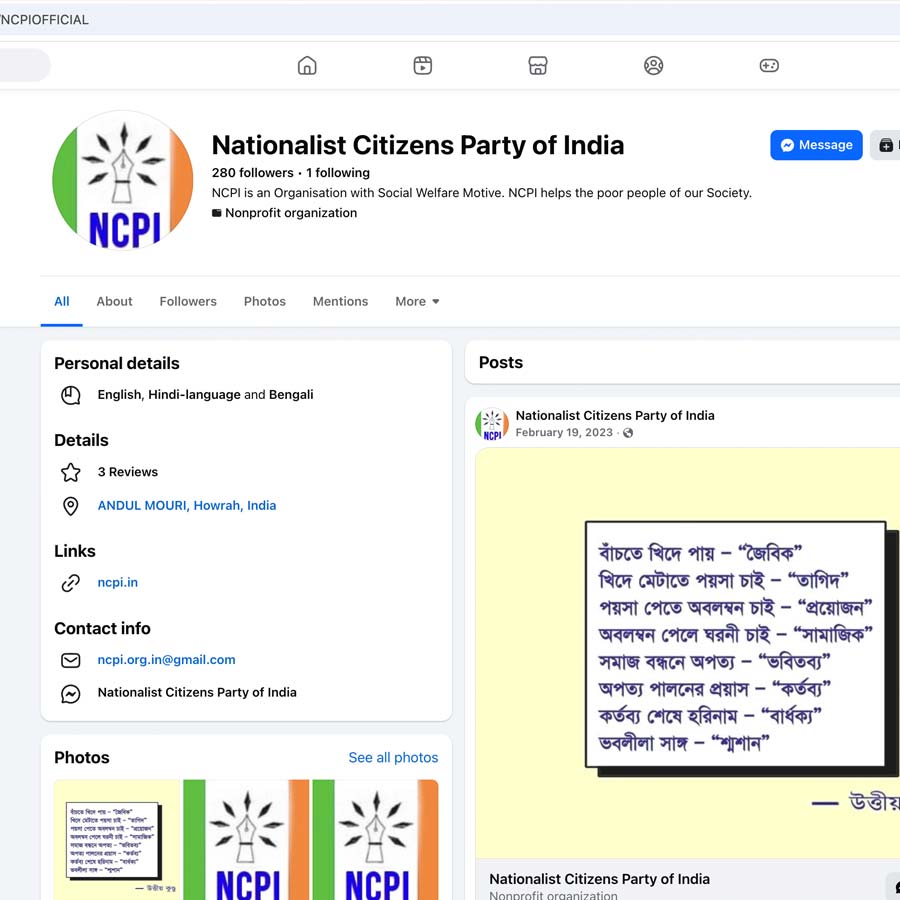Click post author name Nationalist Citizens Party of India

coord(615,416)
